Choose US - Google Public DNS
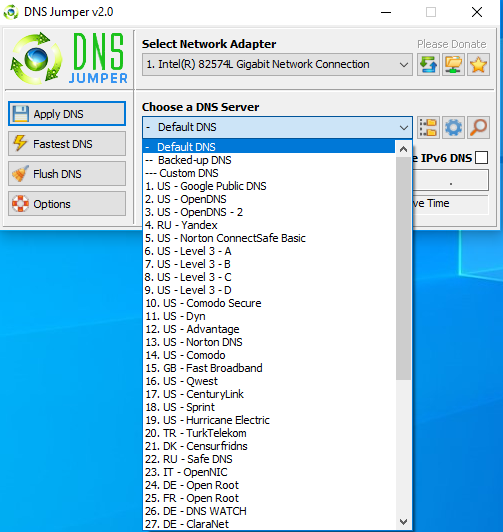This screenshot has height=532, width=503. [x=269, y=186]
